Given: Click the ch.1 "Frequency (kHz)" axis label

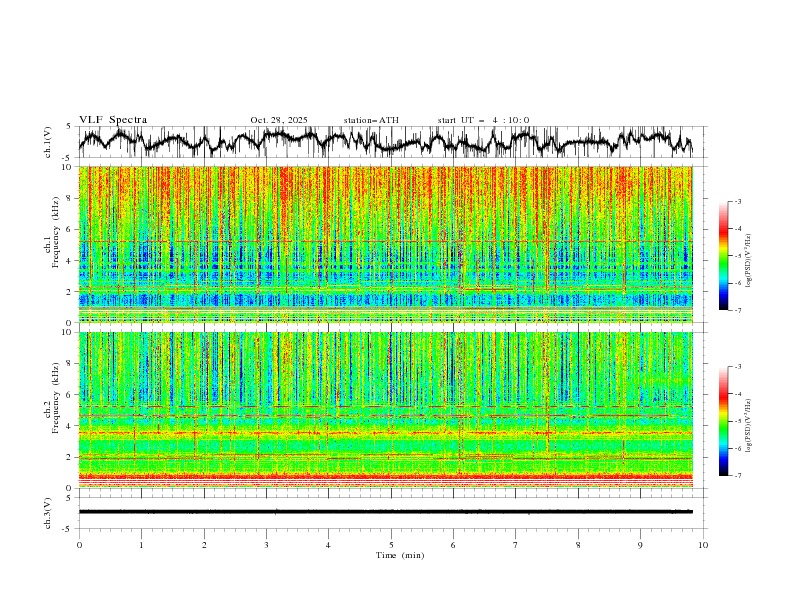Looking at the screenshot, I should point(56,230).
